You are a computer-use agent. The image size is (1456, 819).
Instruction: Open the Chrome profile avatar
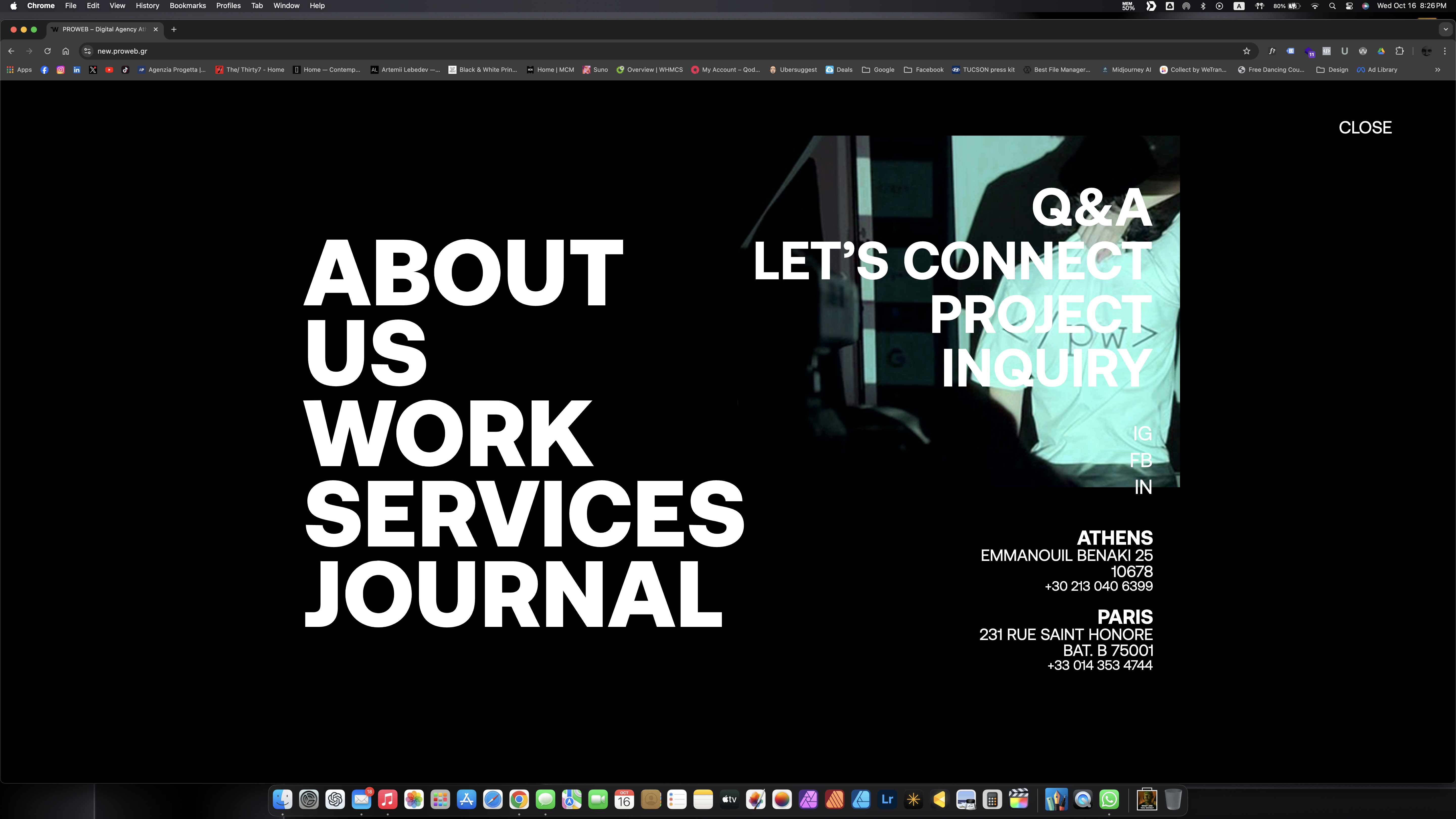click(x=1427, y=51)
